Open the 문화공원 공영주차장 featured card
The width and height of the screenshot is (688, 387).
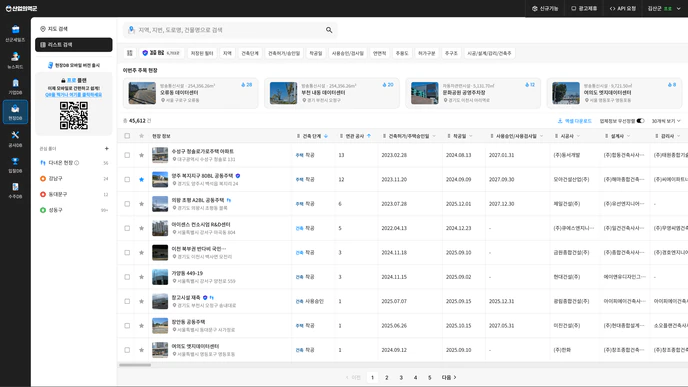click(473, 93)
